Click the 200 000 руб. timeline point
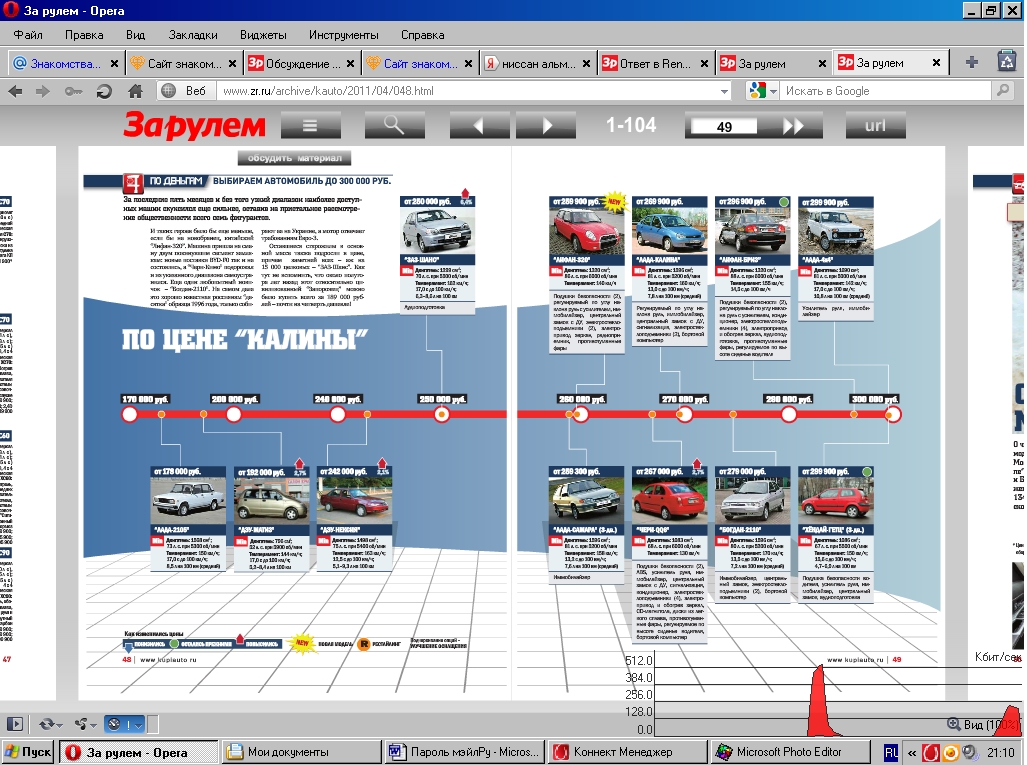The width and height of the screenshot is (1027, 765). coord(234,414)
